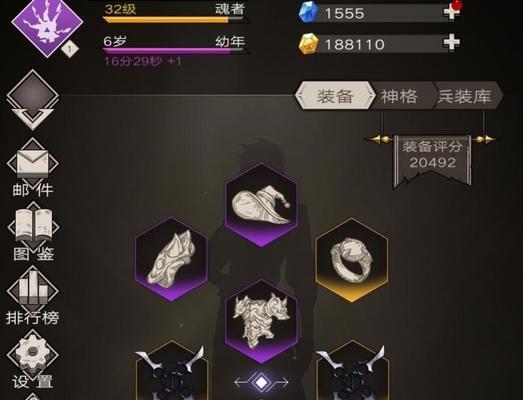Click the locked bottom-left chained slot

coord(171,372)
